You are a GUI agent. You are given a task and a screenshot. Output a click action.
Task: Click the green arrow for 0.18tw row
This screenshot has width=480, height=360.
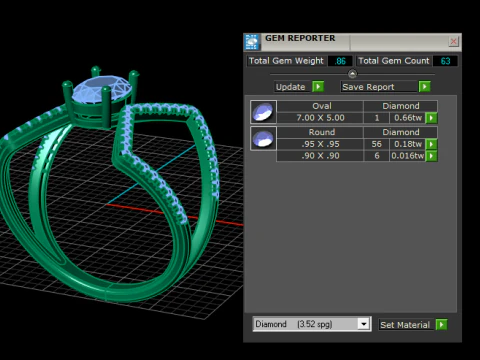click(x=432, y=144)
